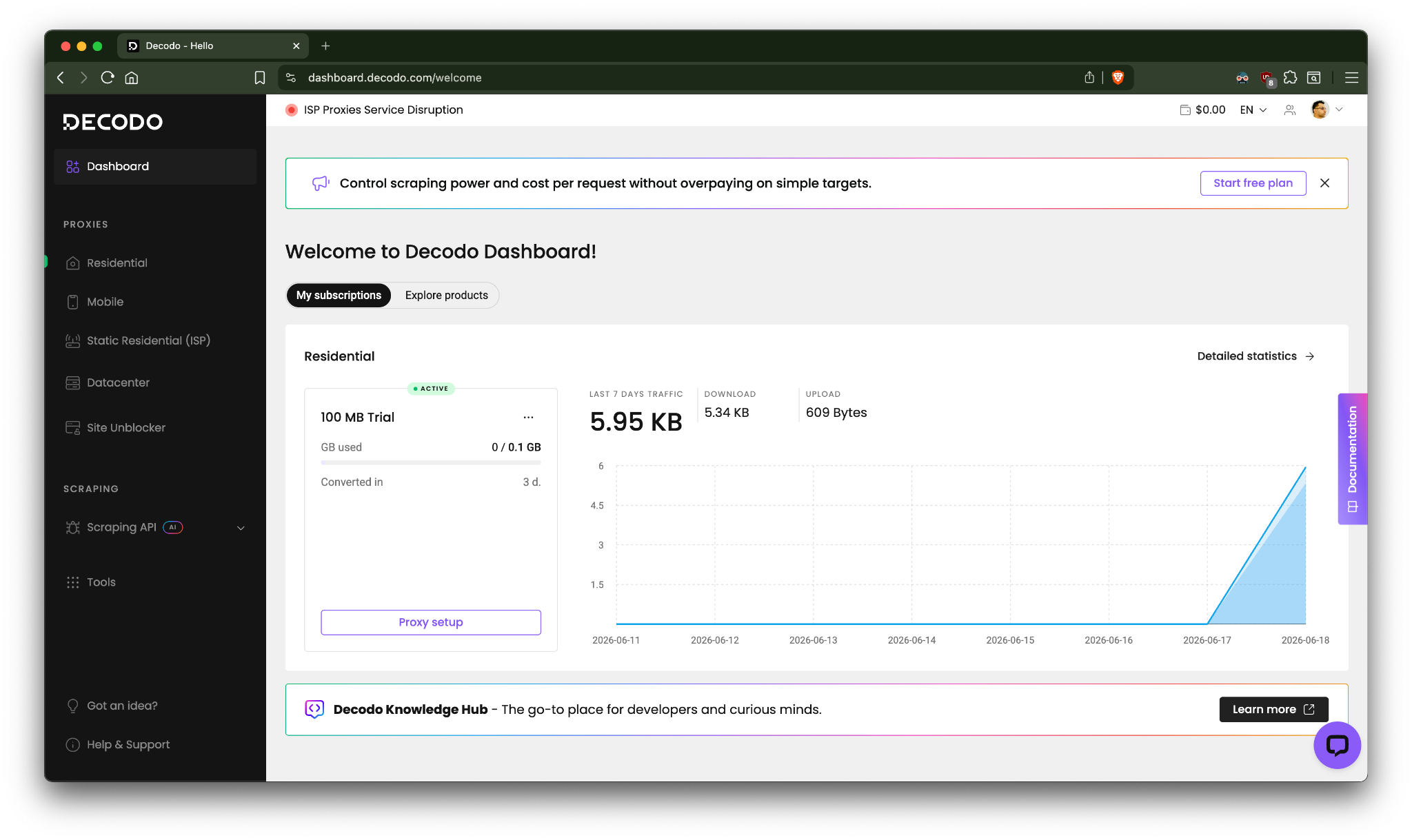Open the browser extensions puzzle icon
The image size is (1412, 840).
(1290, 78)
